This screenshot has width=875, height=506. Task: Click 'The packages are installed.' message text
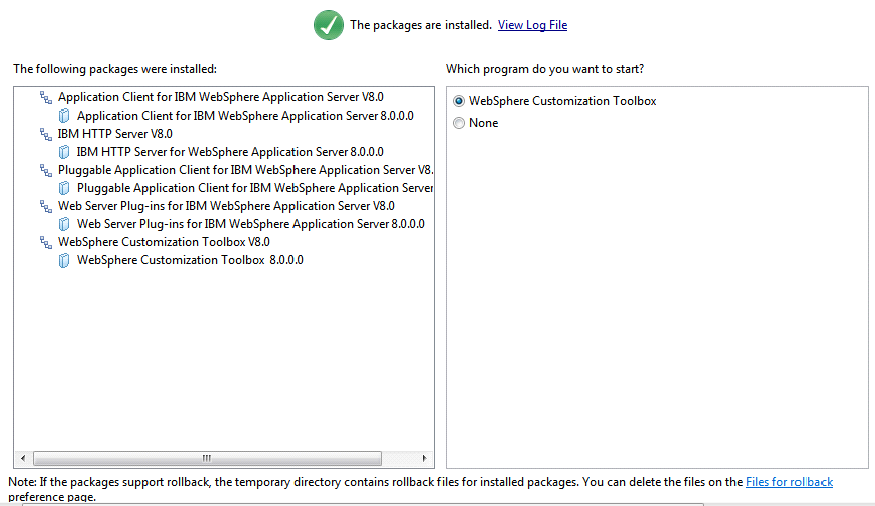pyautogui.click(x=421, y=25)
